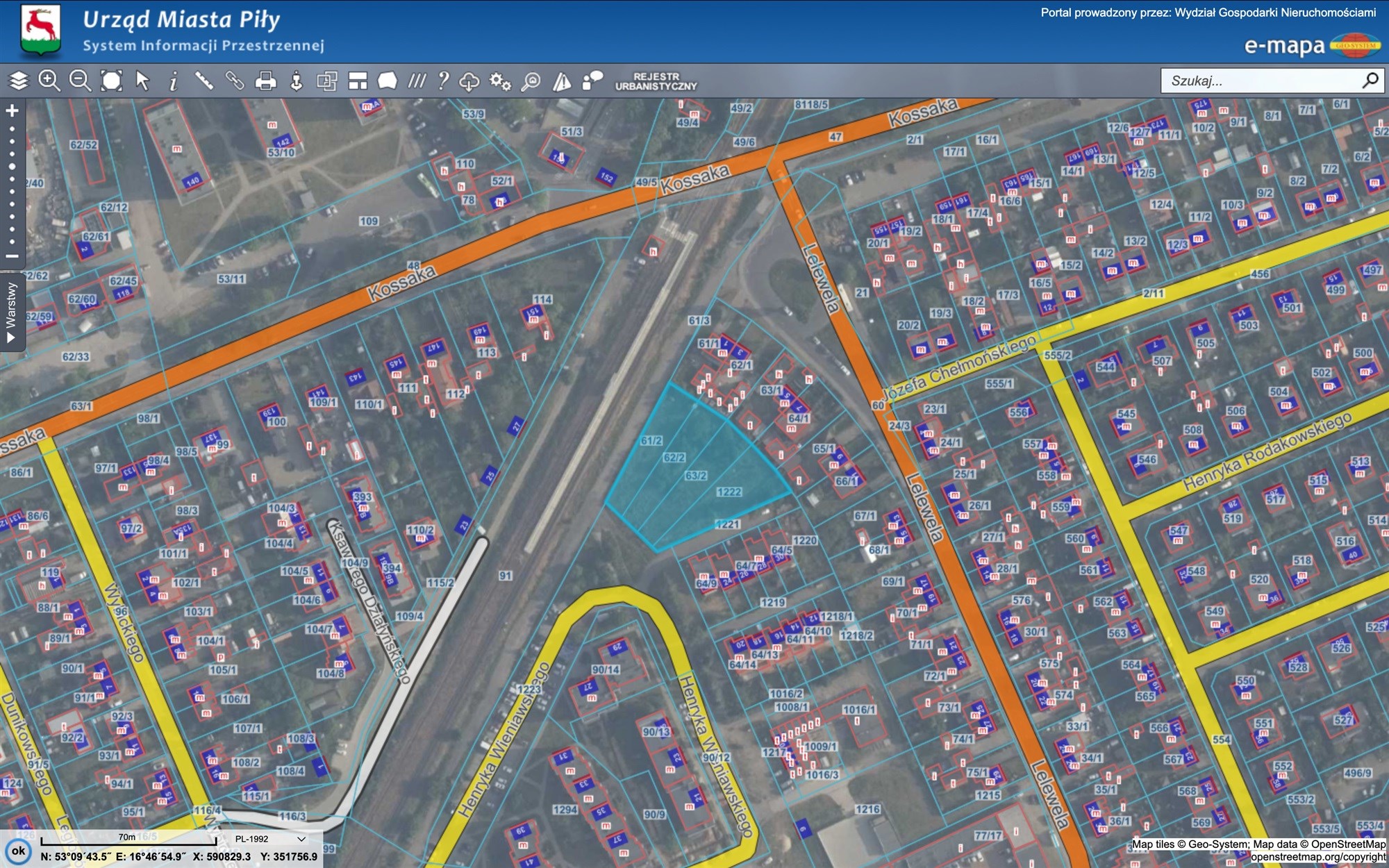Viewport: 1389px width, 868px height.
Task: Open the print map tool
Action: tap(265, 82)
